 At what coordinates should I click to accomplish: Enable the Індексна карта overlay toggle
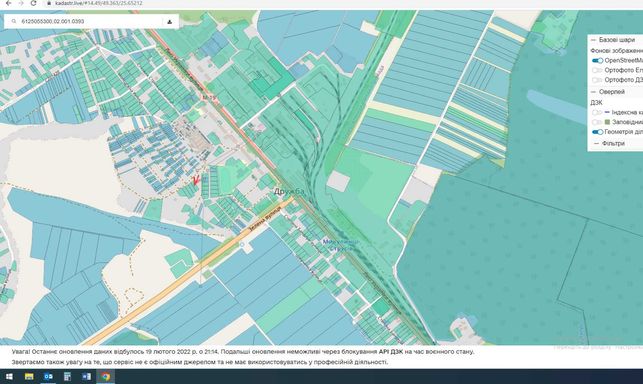coord(597,112)
